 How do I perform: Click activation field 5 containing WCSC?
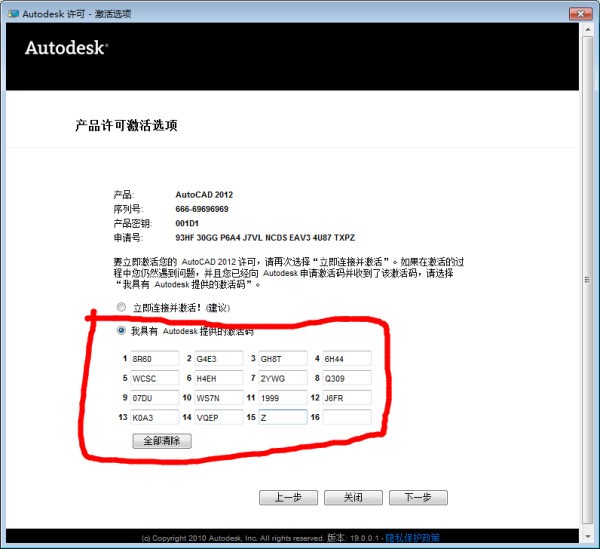tap(154, 378)
